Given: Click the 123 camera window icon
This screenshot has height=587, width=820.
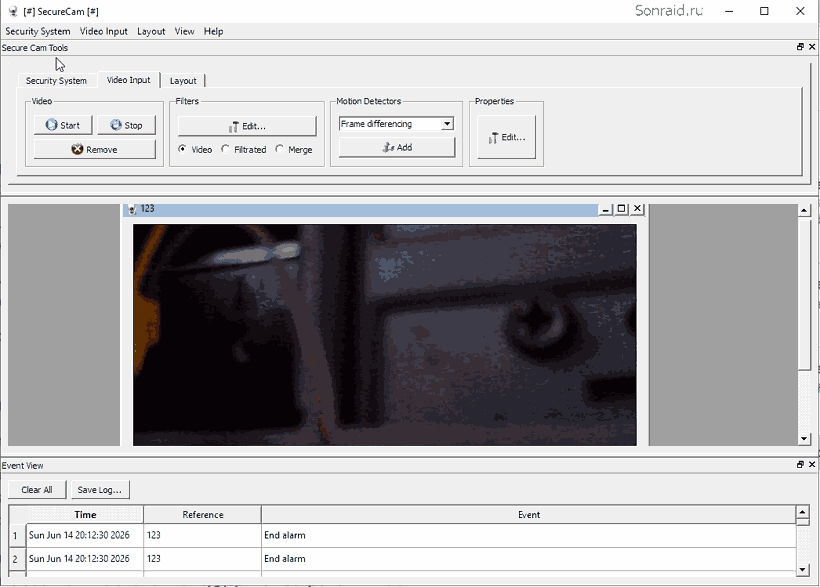Looking at the screenshot, I should [x=132, y=209].
